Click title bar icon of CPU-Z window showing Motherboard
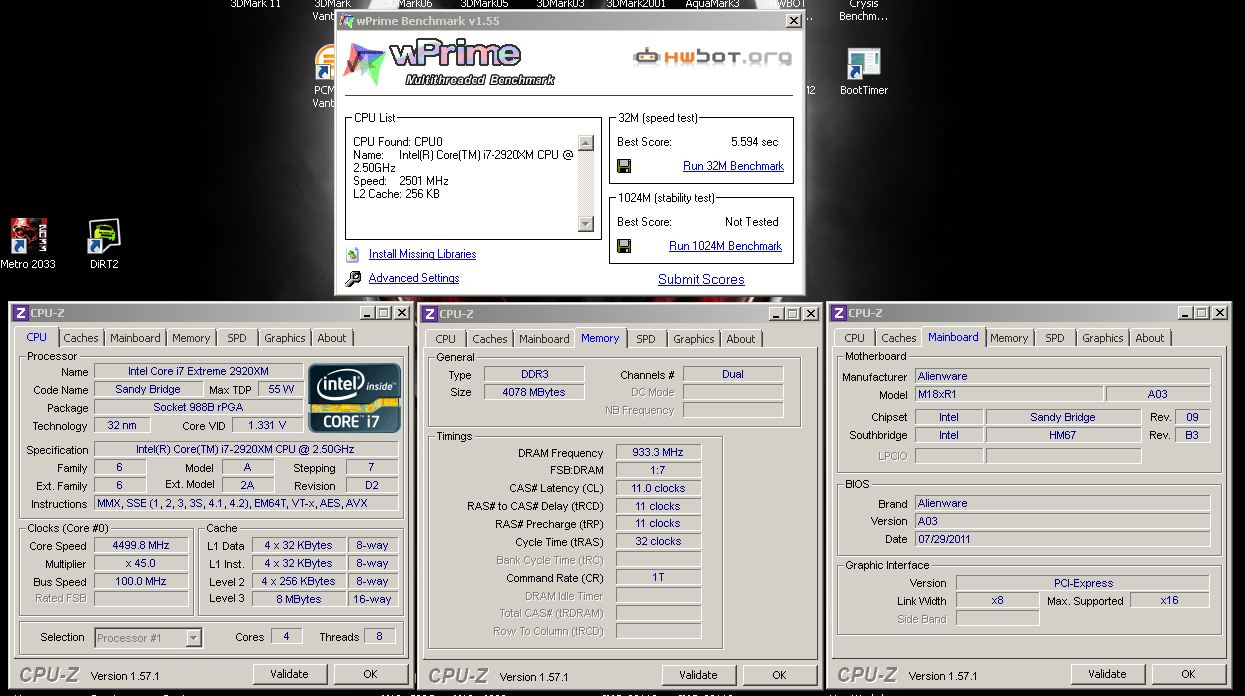The width and height of the screenshot is (1245, 696). tap(840, 313)
